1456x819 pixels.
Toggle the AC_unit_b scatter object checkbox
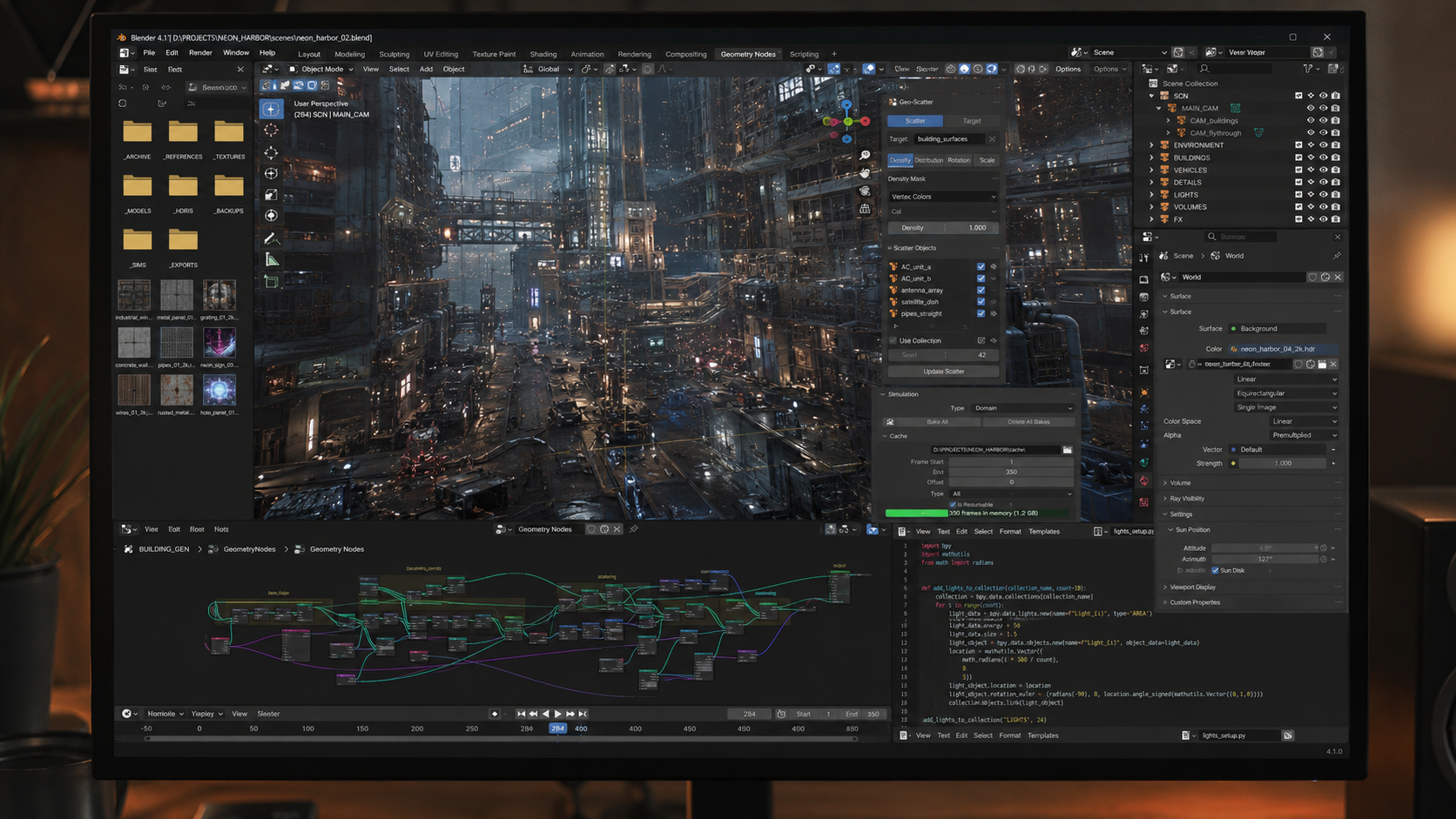coord(981,279)
